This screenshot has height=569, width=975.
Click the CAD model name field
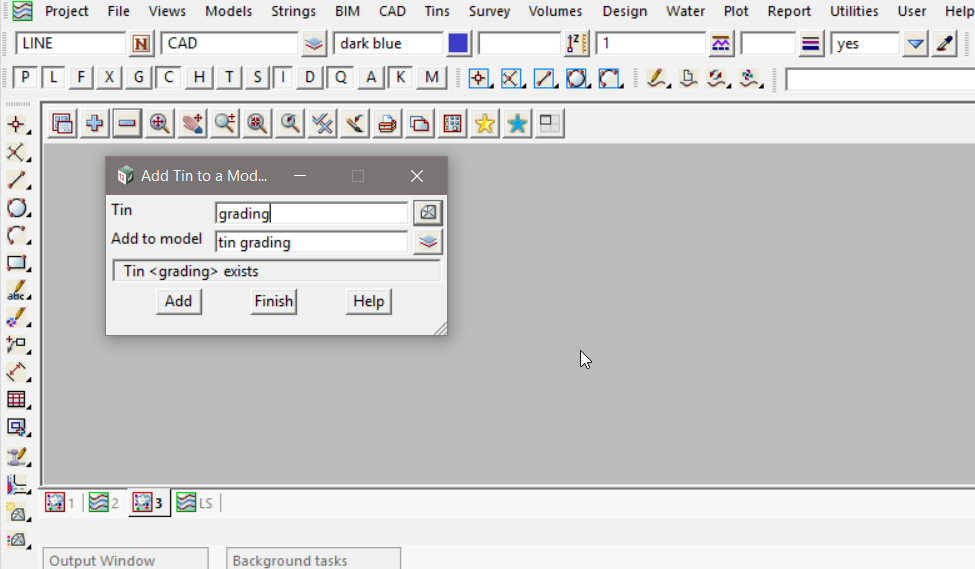tap(229, 44)
